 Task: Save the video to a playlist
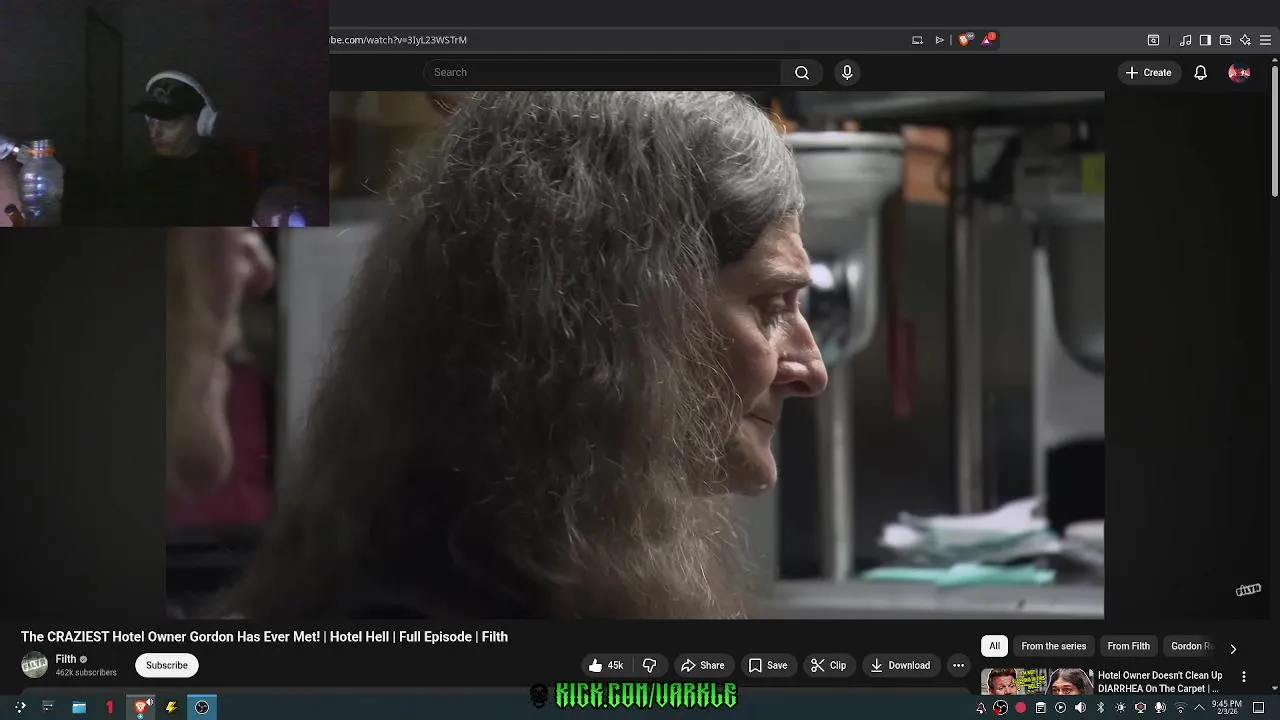click(x=767, y=665)
